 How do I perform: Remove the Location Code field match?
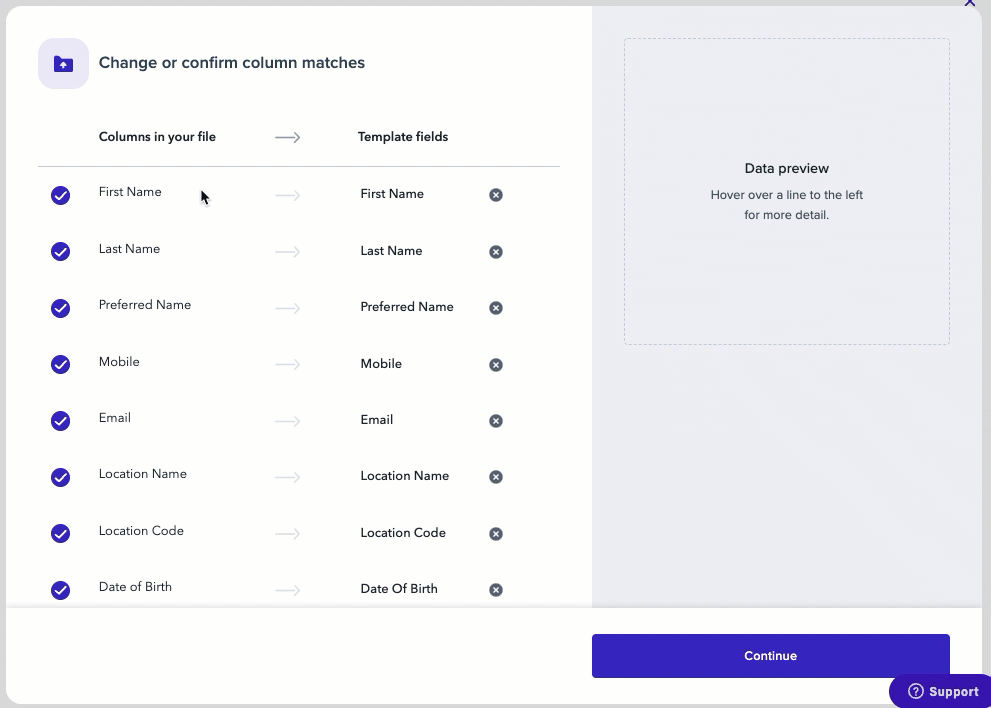[x=496, y=534]
